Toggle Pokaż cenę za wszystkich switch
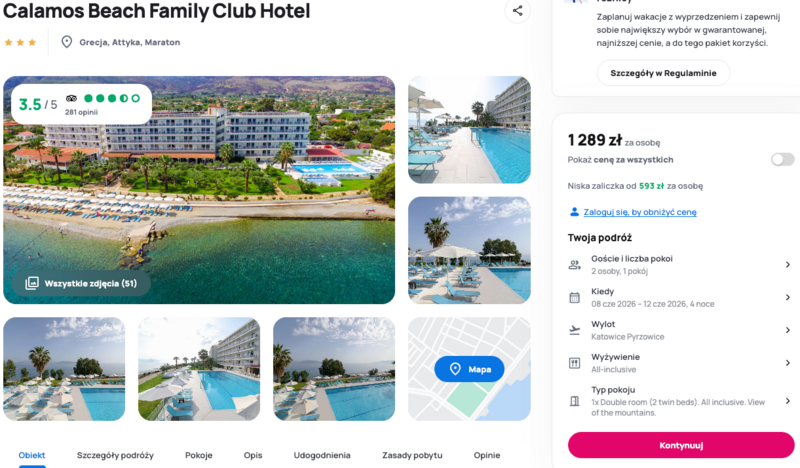800x468 pixels. point(782,160)
